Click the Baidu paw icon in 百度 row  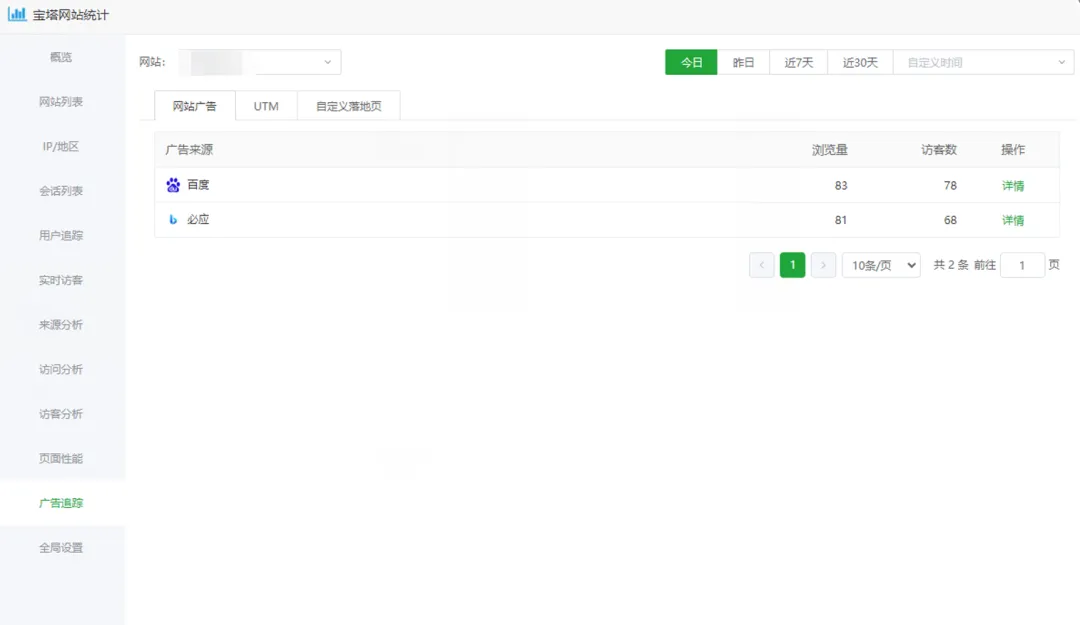click(173, 185)
